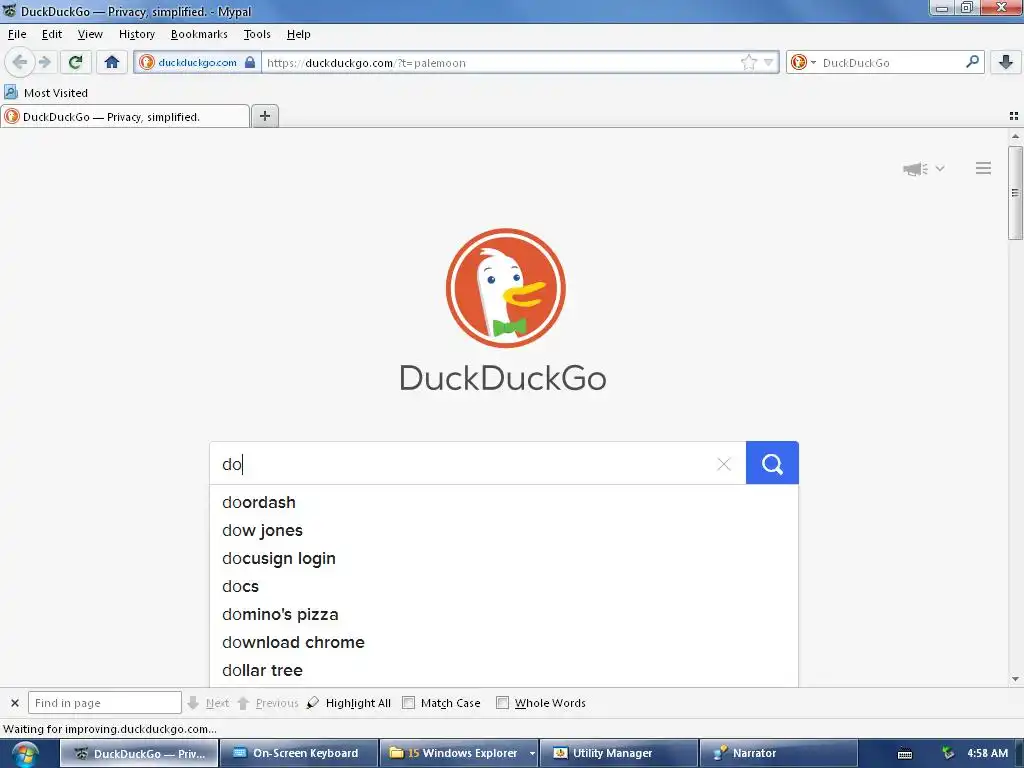Open the History menu
The width and height of the screenshot is (1024, 768).
point(136,34)
